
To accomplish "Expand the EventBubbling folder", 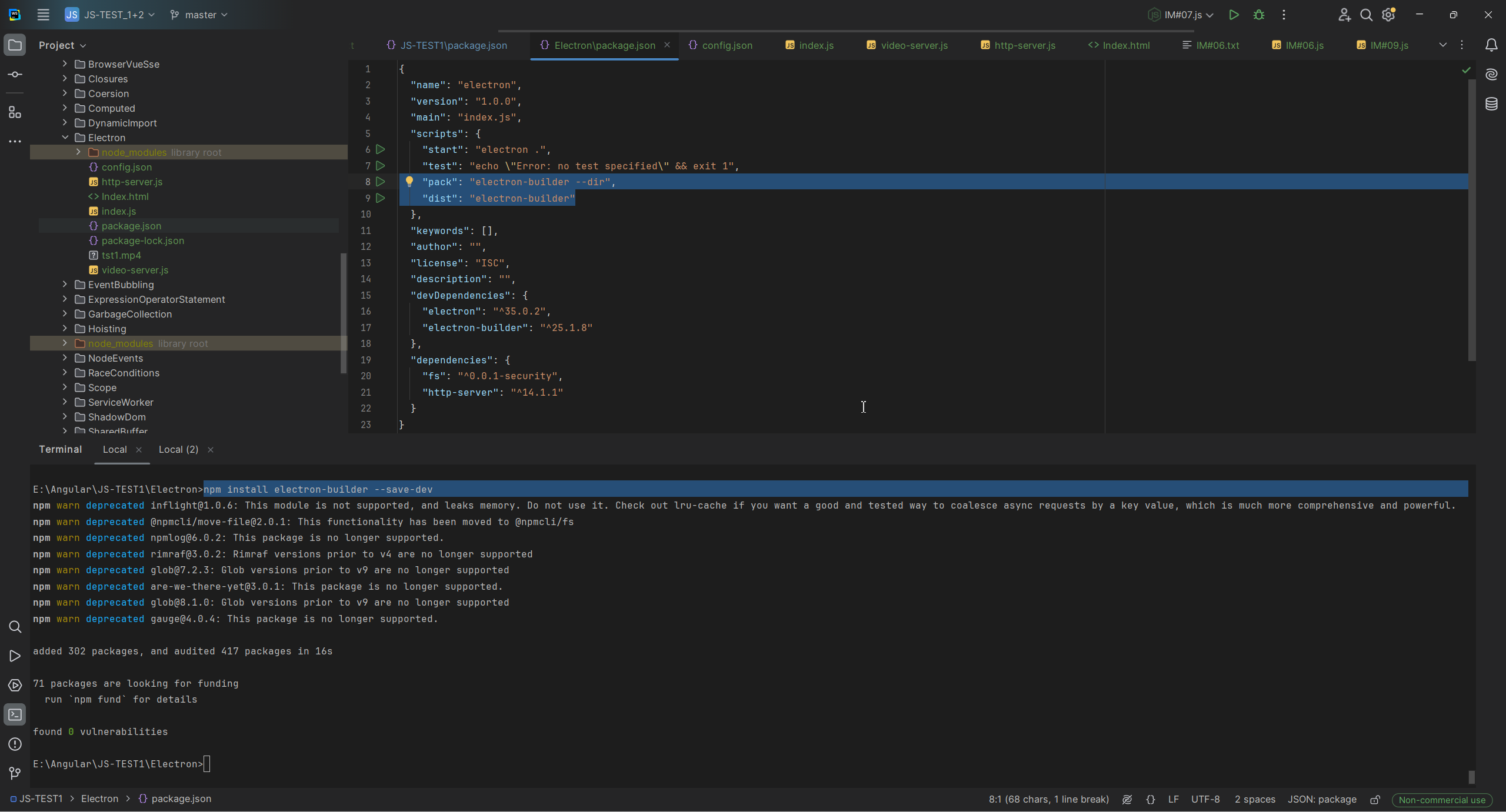I will pyautogui.click(x=65, y=285).
